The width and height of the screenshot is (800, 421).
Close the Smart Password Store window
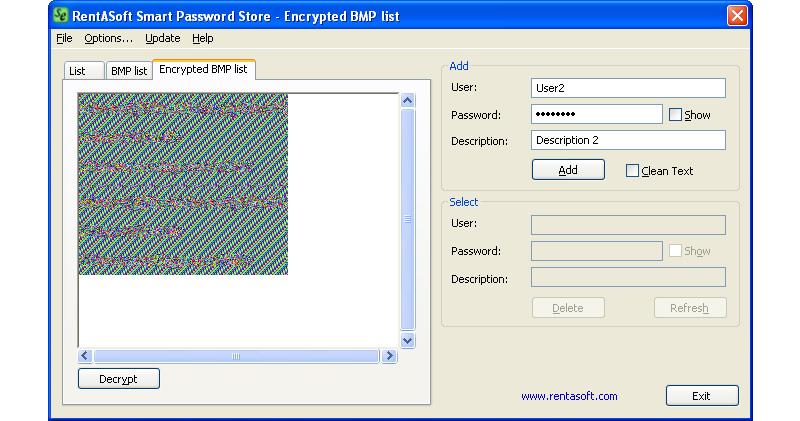point(737,16)
